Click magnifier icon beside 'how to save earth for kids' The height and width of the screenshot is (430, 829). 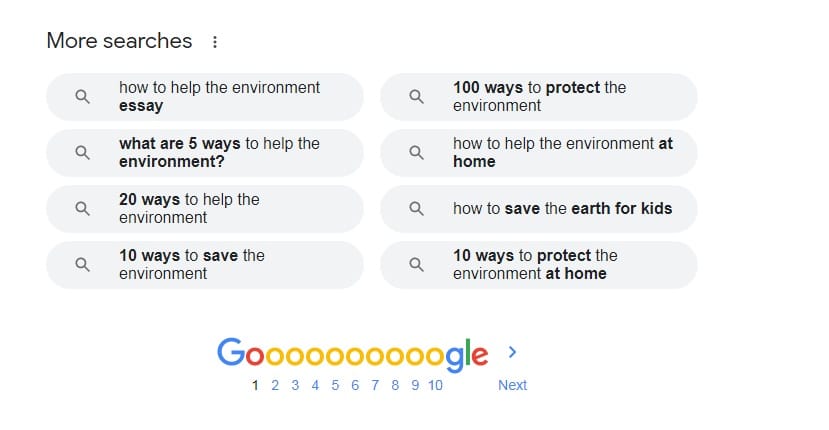(x=417, y=209)
